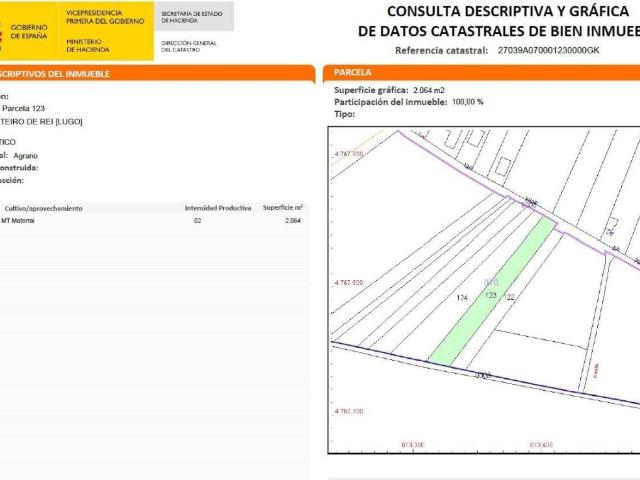Click the 'Participación del inmueble:' label
The height and width of the screenshot is (480, 640).
pyautogui.click(x=391, y=102)
